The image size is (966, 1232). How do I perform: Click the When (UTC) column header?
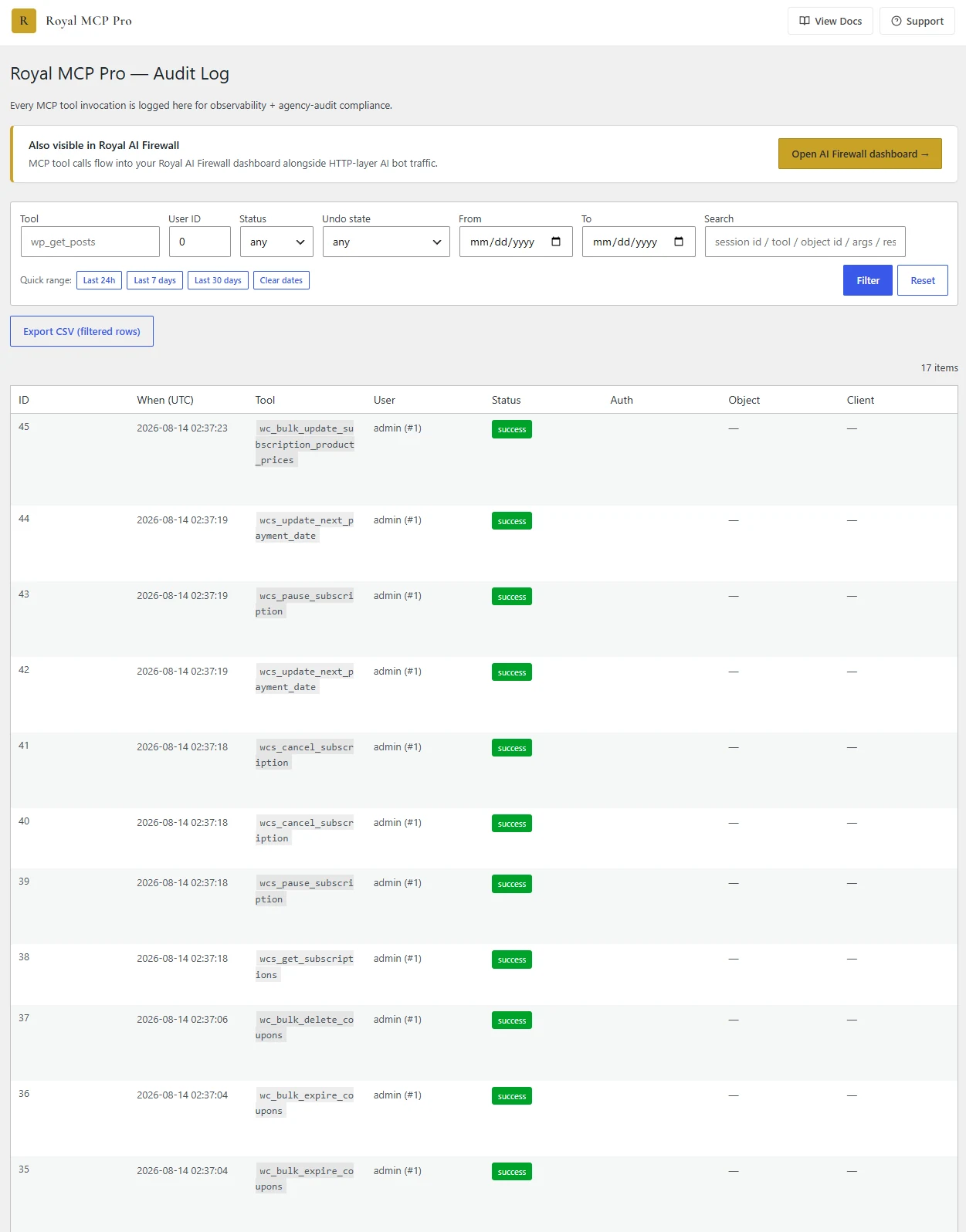(x=165, y=400)
